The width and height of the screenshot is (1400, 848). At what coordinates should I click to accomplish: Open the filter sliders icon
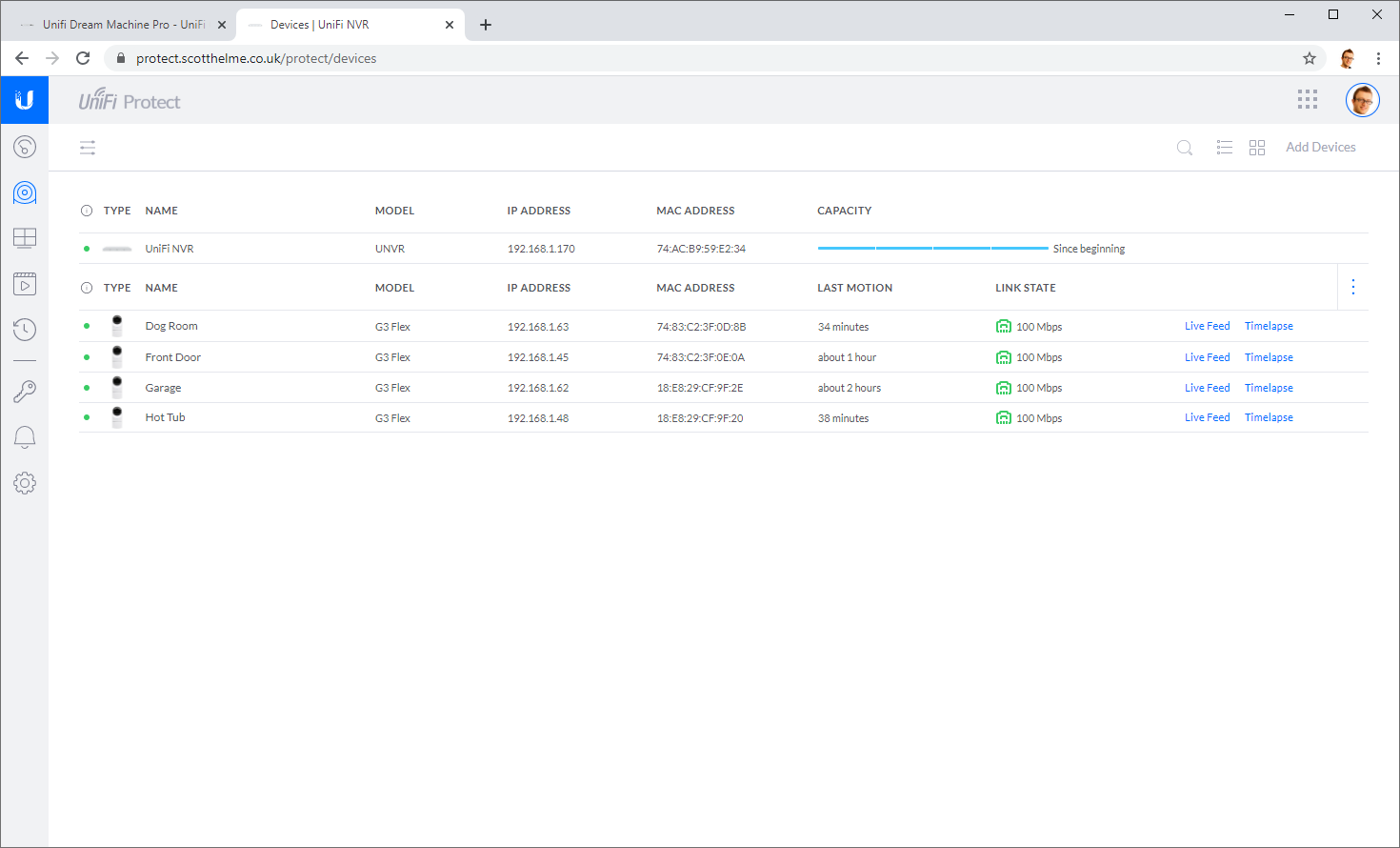(88, 148)
